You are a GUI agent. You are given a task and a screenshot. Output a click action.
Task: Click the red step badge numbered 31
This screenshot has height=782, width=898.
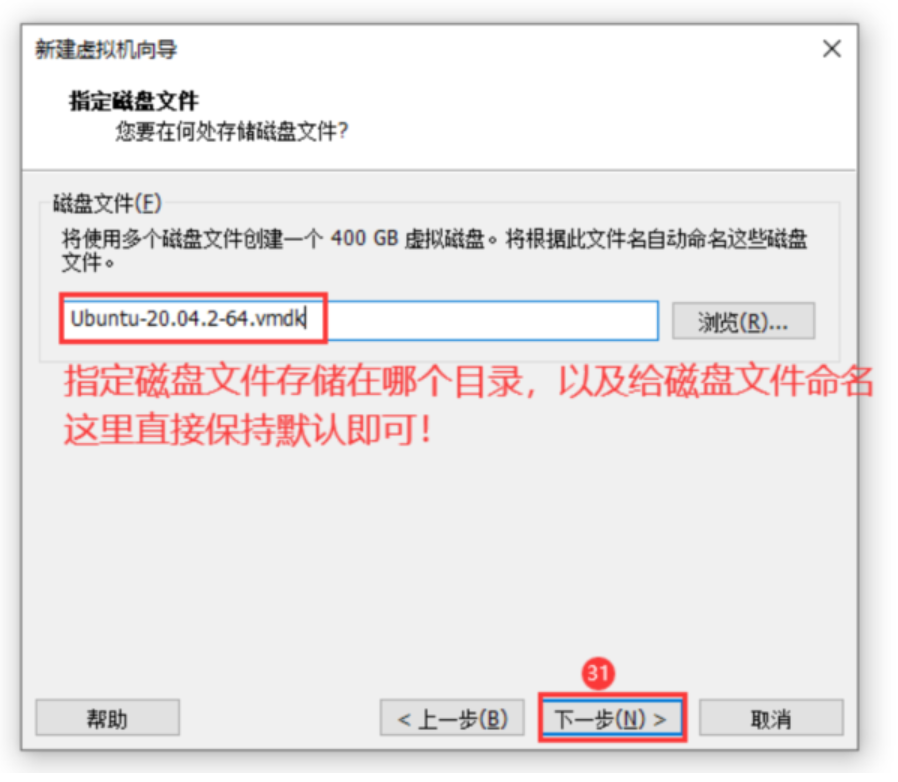click(x=598, y=673)
